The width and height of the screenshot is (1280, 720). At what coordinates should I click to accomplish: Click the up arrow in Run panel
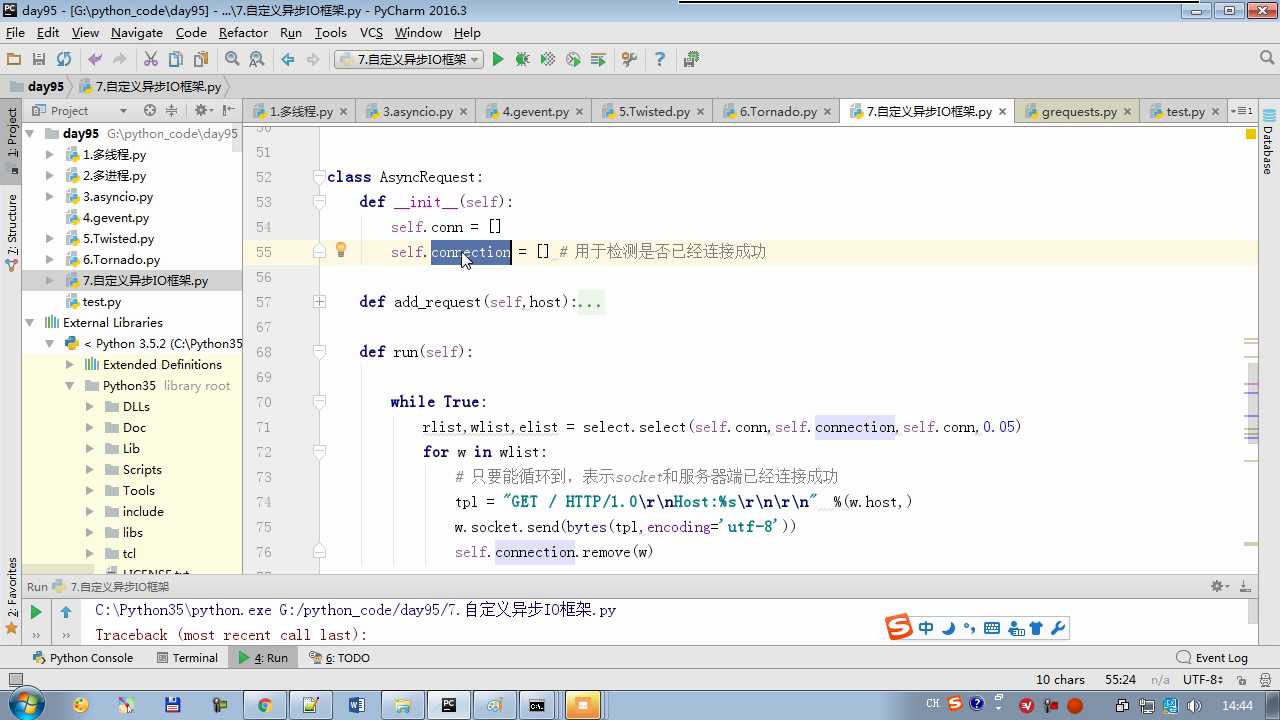66,612
